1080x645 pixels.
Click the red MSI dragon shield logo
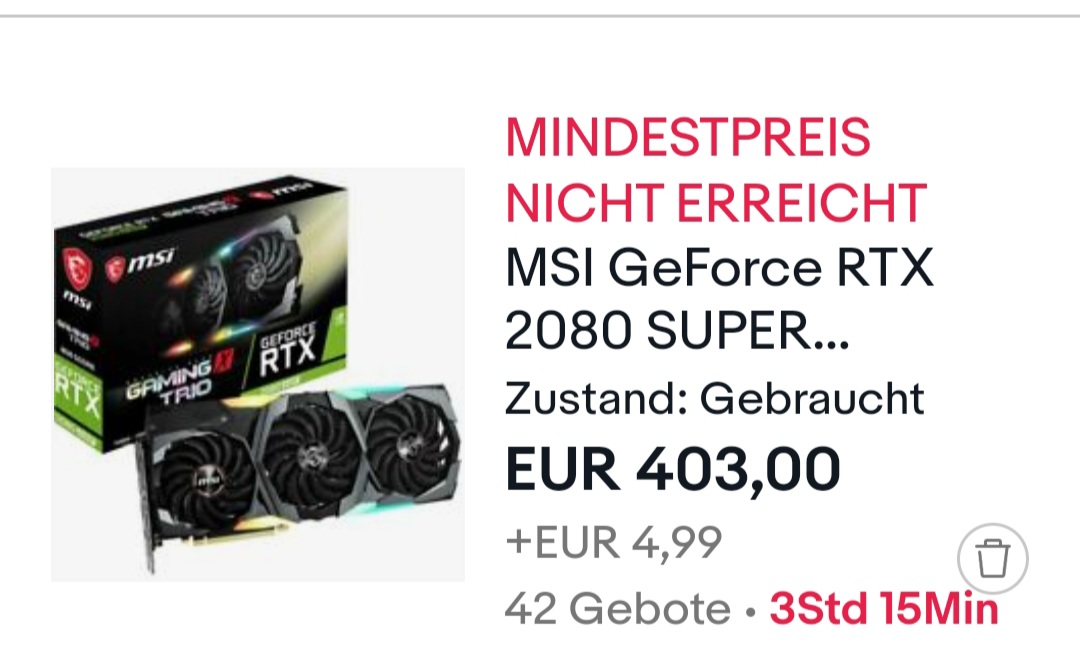pyautogui.click(x=76, y=268)
